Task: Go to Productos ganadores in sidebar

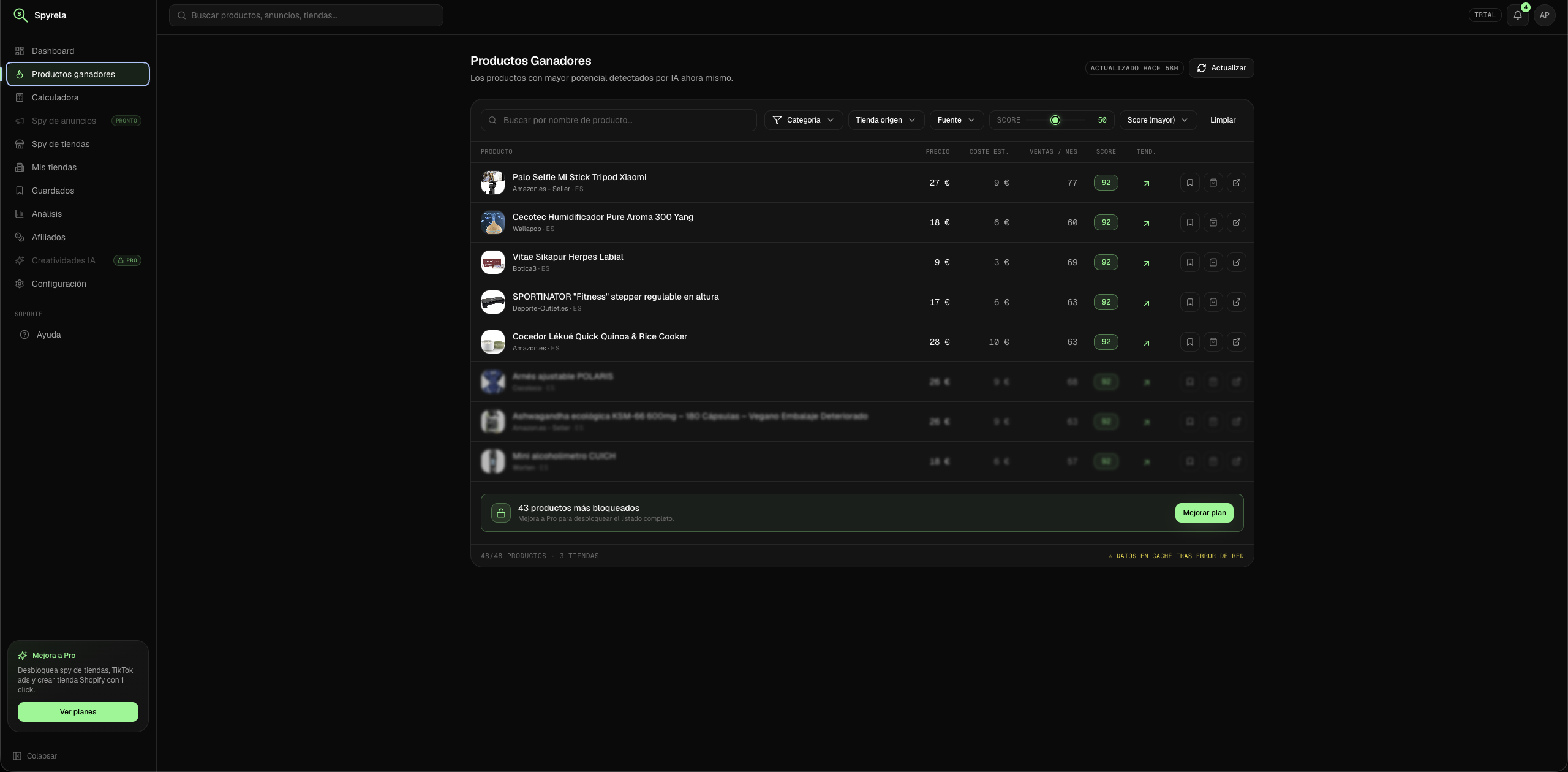Action: click(x=78, y=74)
